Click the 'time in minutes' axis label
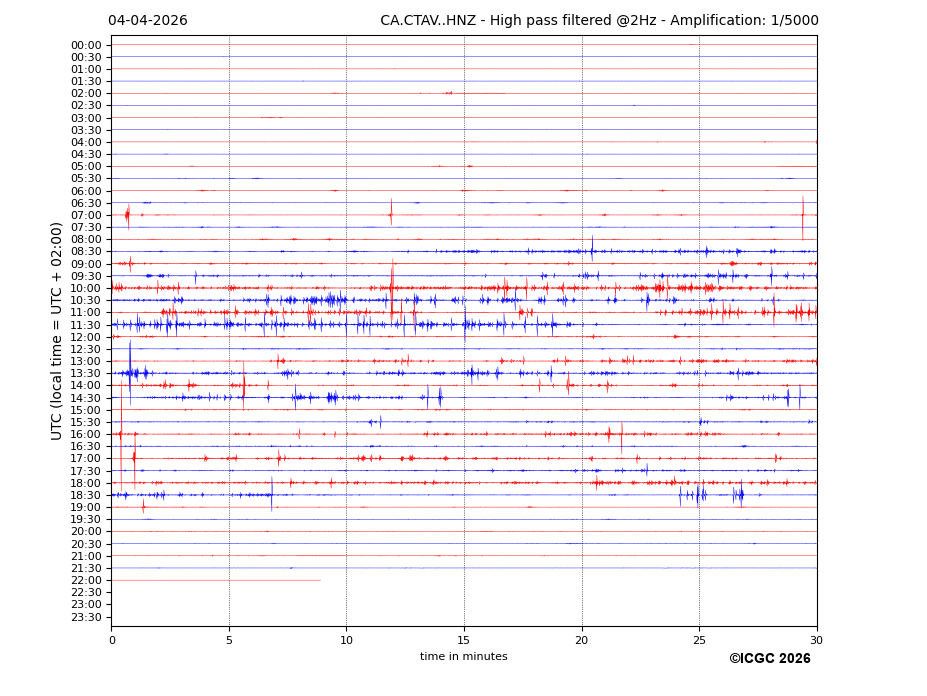927x696 pixels. tap(463, 657)
